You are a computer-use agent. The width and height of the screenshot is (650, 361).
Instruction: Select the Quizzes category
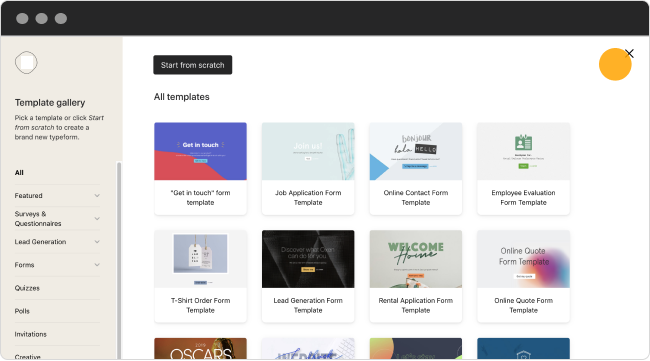(x=27, y=288)
